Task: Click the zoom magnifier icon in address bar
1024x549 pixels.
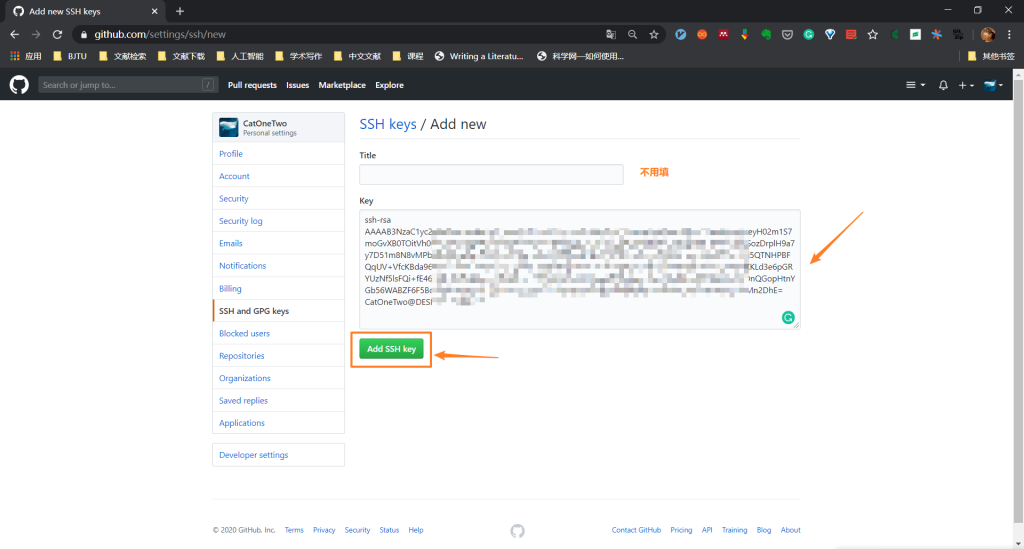Action: click(632, 35)
